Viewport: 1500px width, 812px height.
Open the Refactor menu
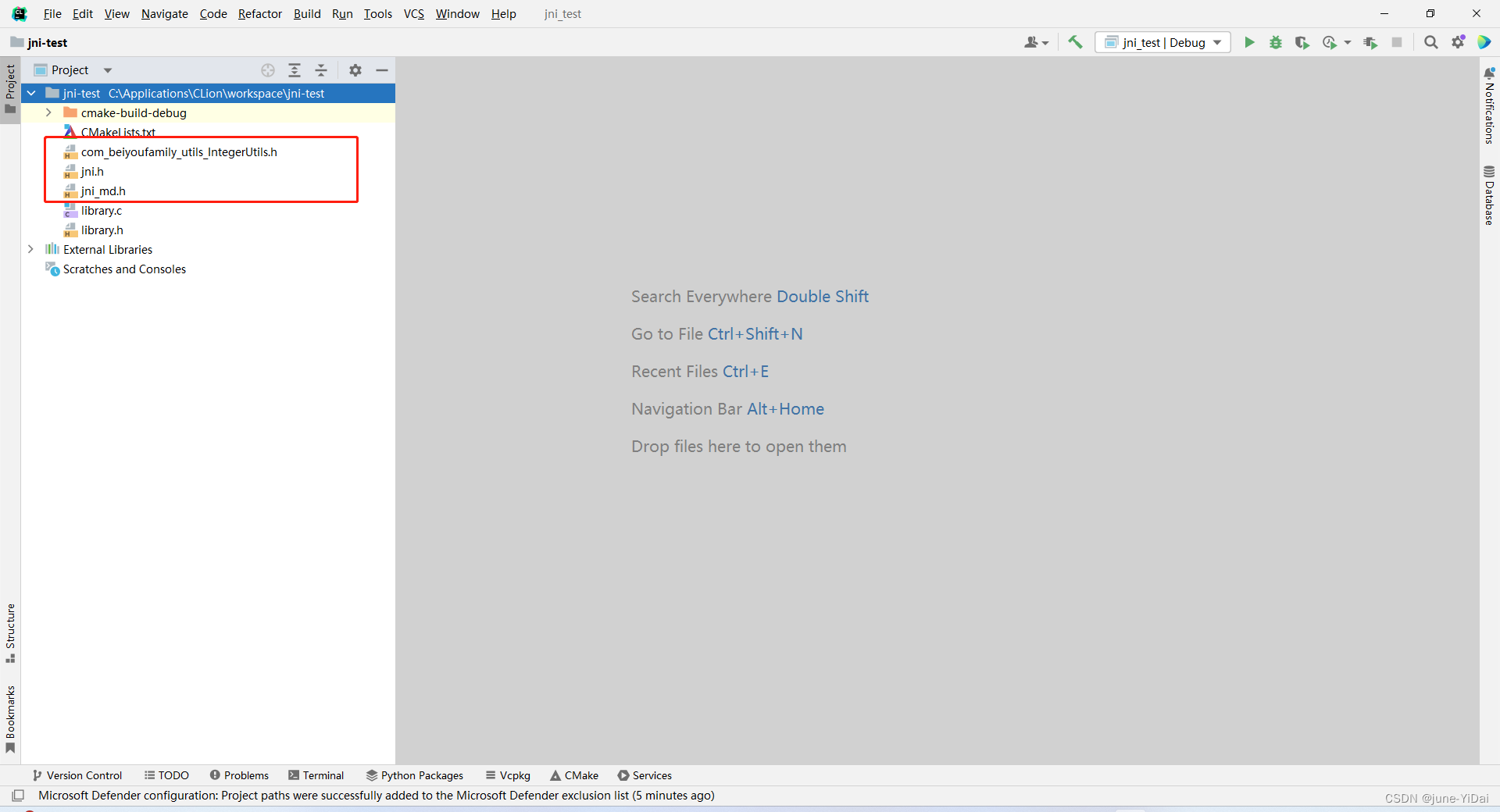click(260, 14)
